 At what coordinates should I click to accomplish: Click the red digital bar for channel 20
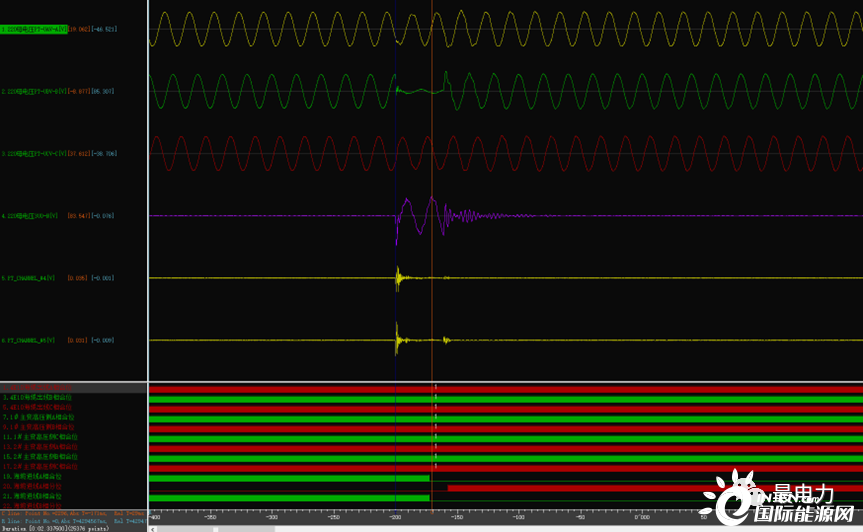pyautogui.click(x=655, y=488)
